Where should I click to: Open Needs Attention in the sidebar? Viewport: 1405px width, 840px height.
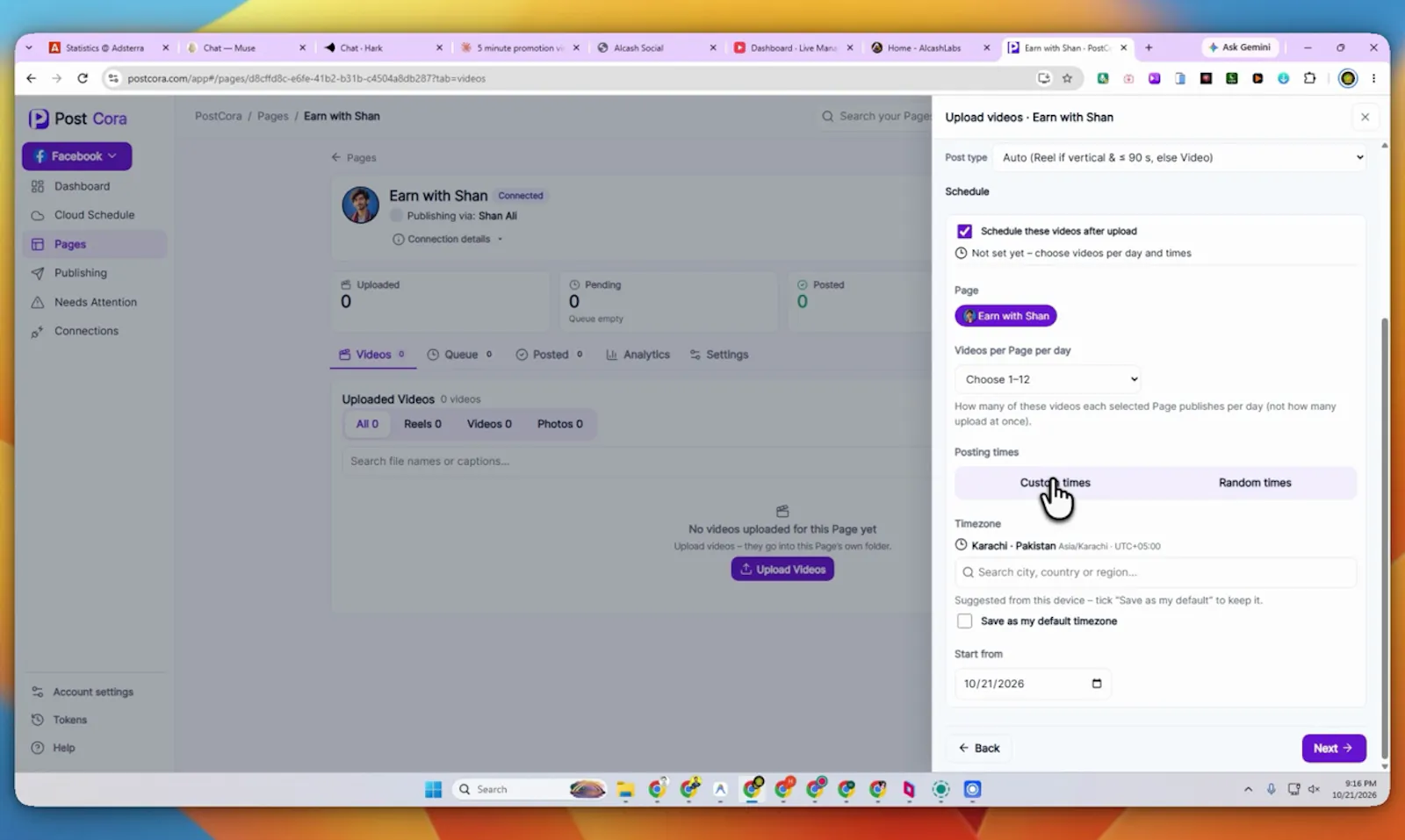coord(95,302)
